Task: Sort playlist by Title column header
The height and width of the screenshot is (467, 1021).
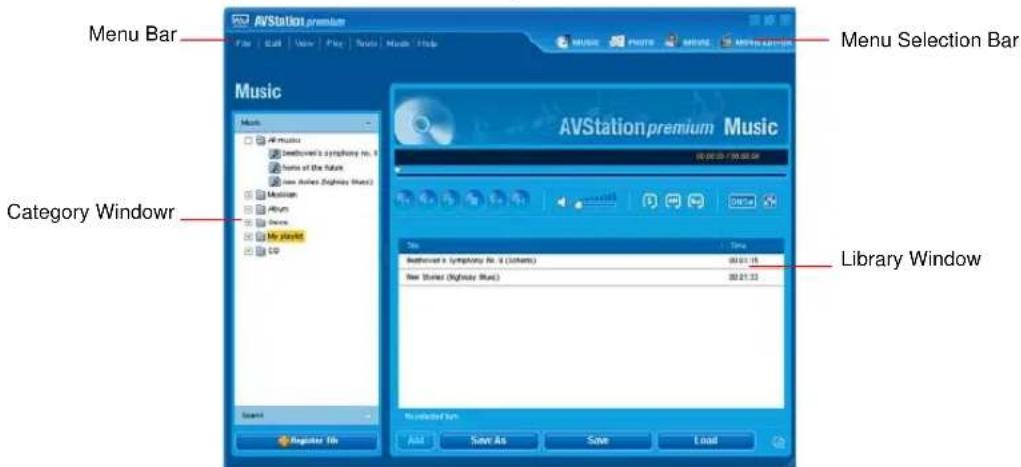Action: coord(560,246)
